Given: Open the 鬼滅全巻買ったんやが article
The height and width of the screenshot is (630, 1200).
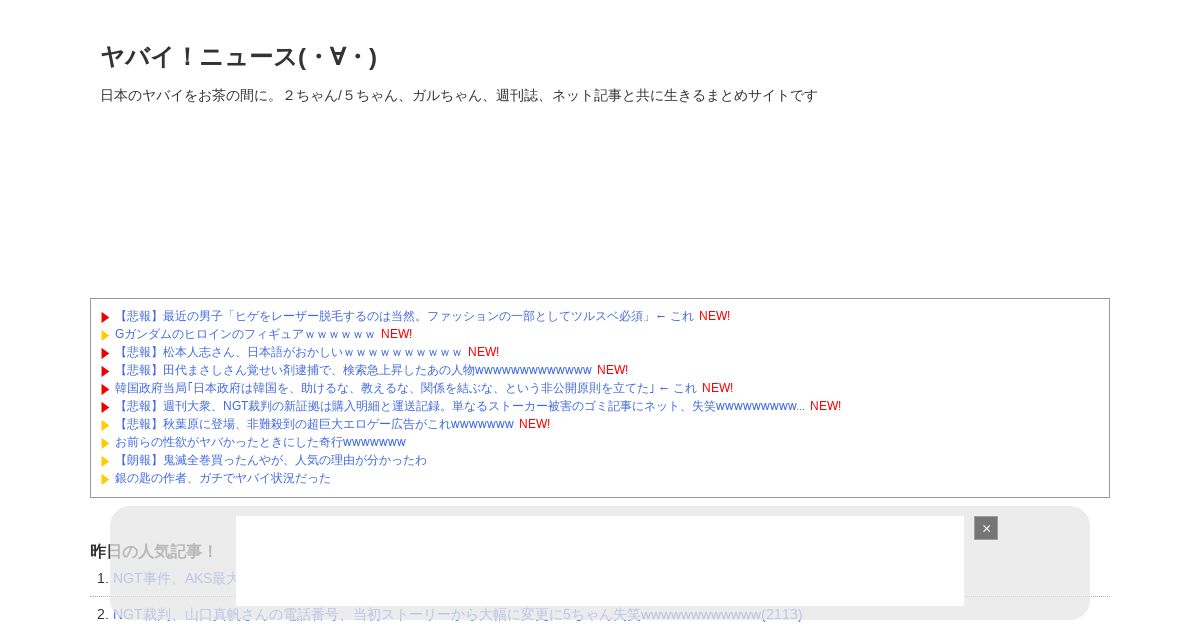Looking at the screenshot, I should (x=271, y=460).
